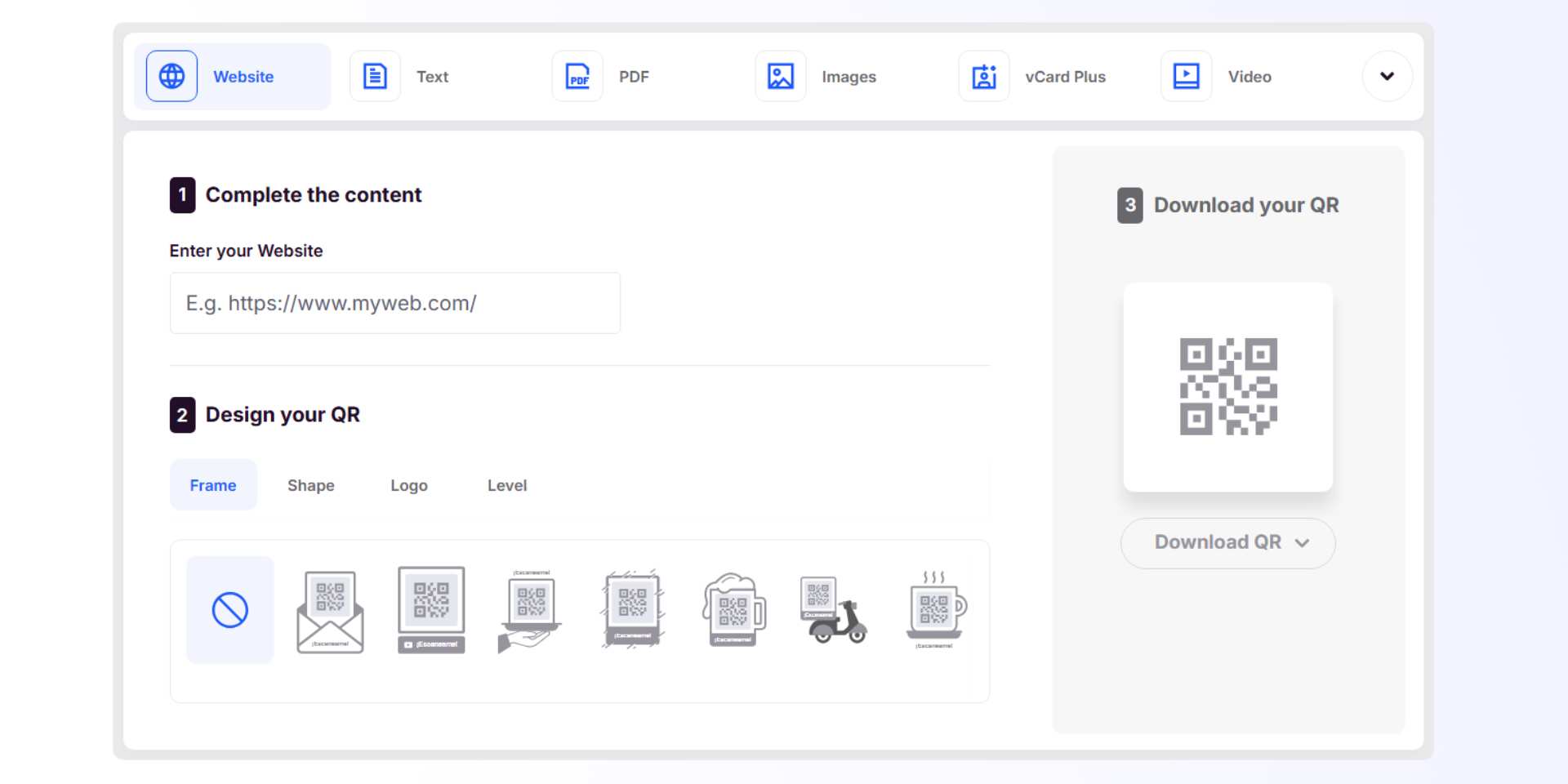Apply the envelope frame design
The image size is (1568, 784).
[x=329, y=609]
